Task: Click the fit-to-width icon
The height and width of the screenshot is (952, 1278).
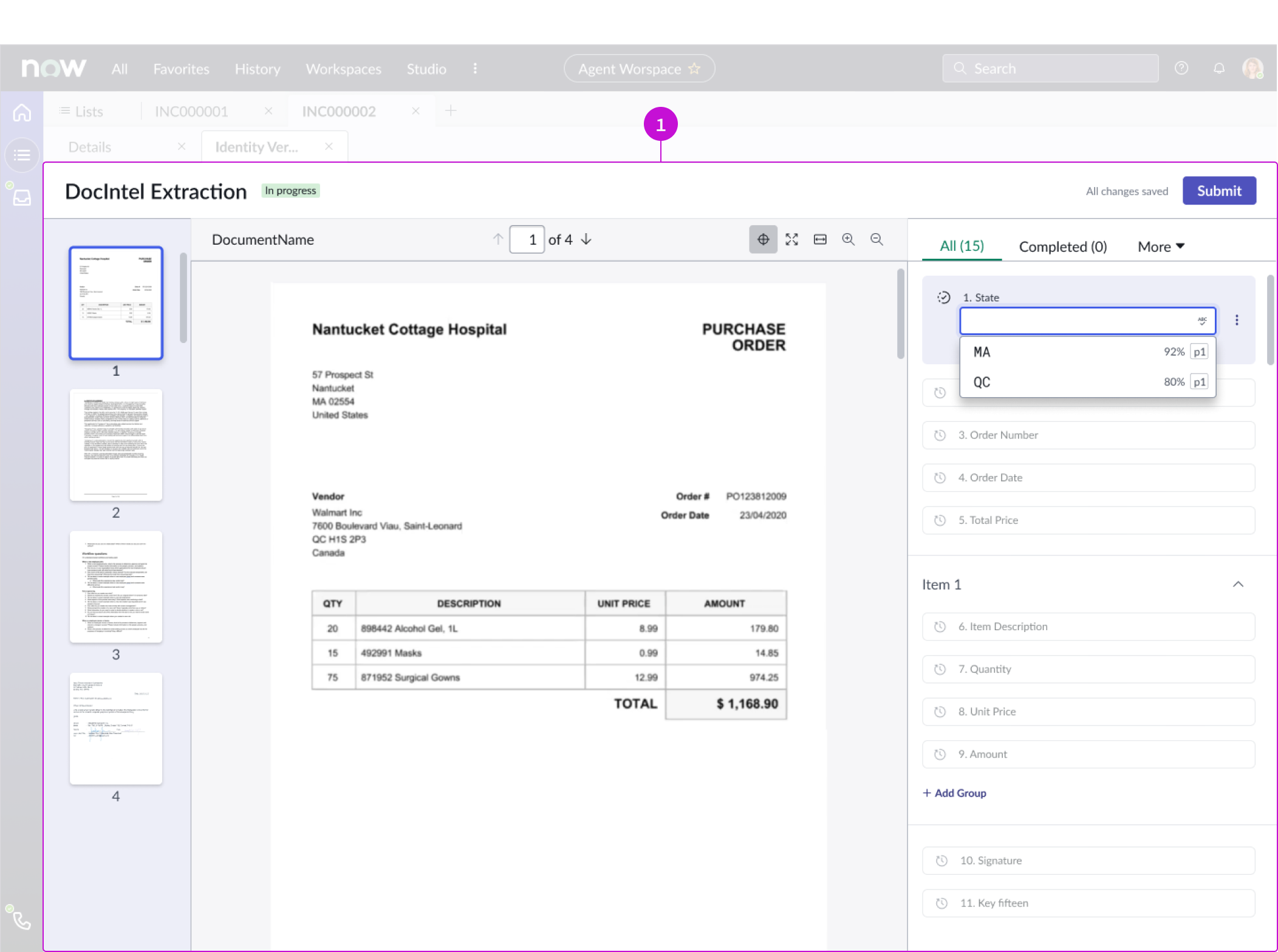Action: (x=820, y=239)
